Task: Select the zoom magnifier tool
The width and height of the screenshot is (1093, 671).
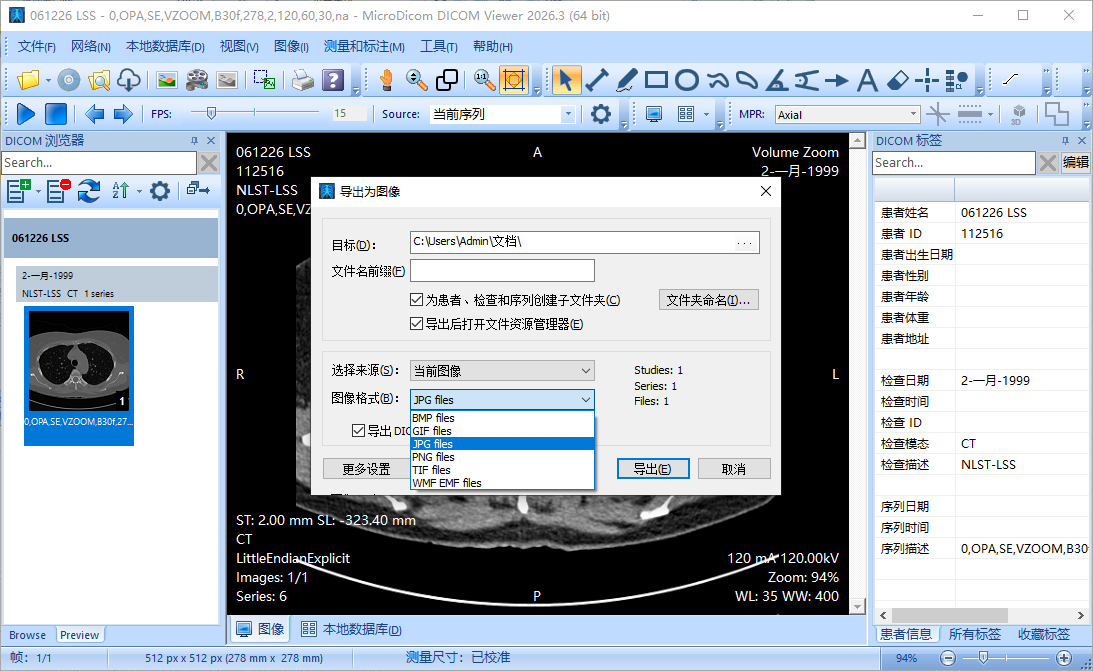Action: click(x=416, y=80)
